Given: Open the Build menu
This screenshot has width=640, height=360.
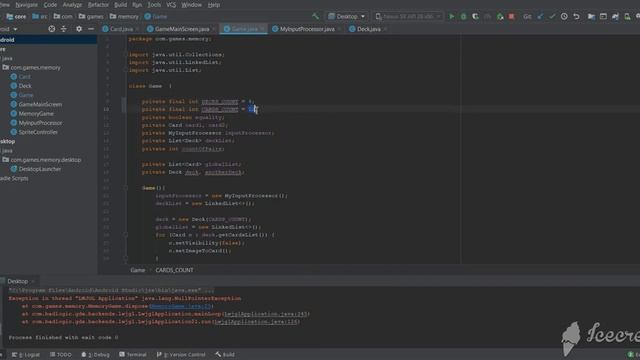Looking at the screenshot, I should (120, 5).
